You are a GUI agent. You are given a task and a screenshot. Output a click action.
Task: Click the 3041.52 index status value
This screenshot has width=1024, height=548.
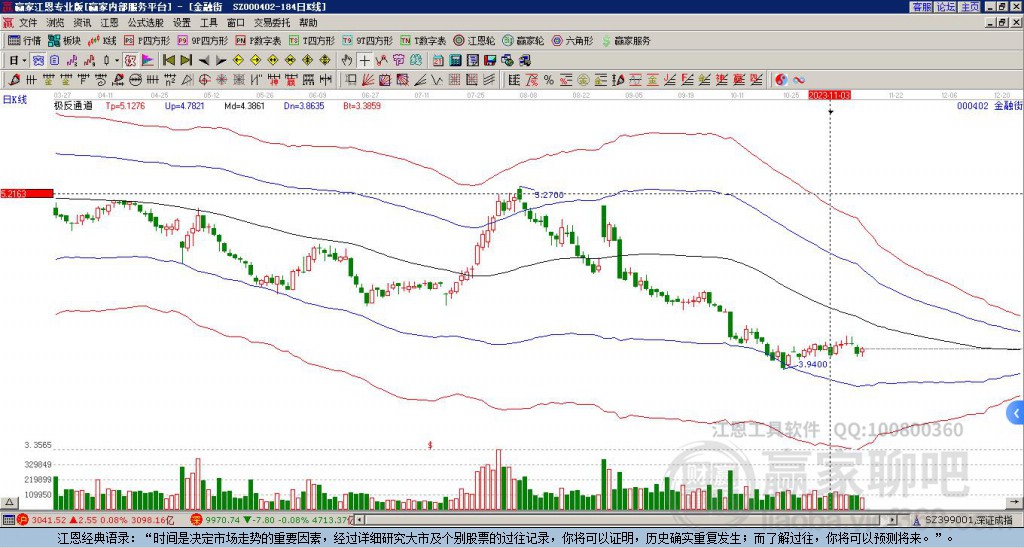tap(49, 520)
